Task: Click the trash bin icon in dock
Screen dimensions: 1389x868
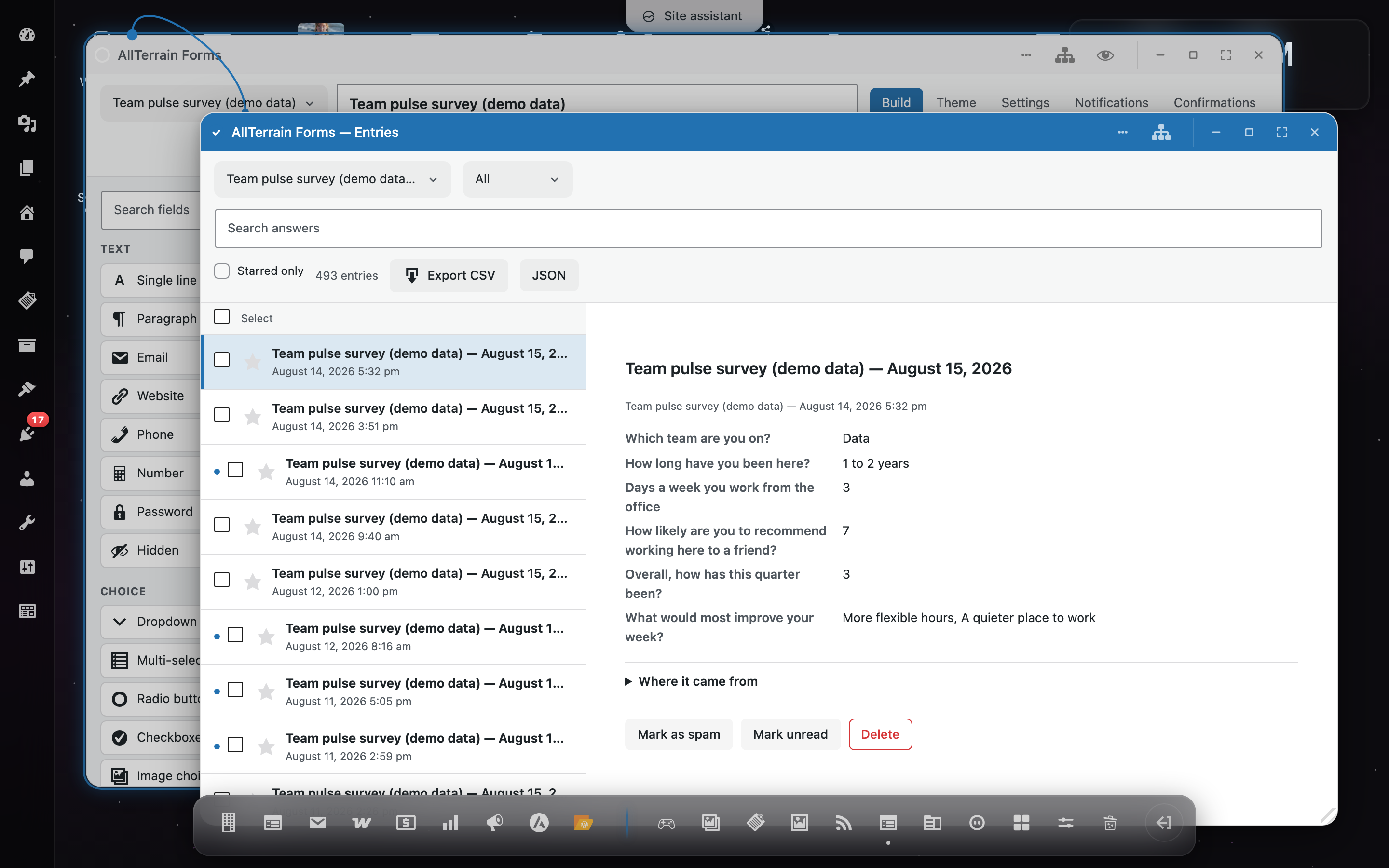Action: point(1110,823)
